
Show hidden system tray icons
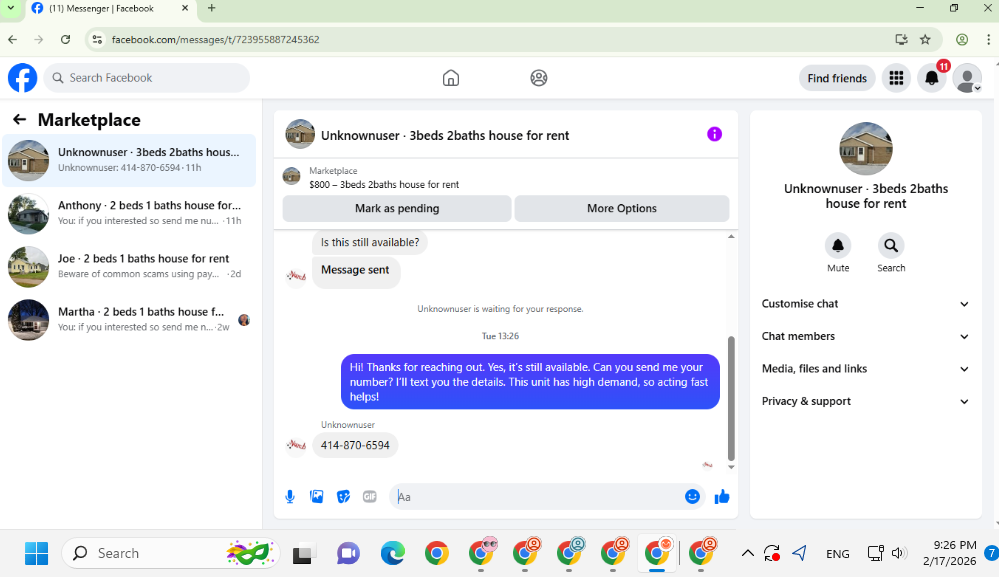pos(747,553)
